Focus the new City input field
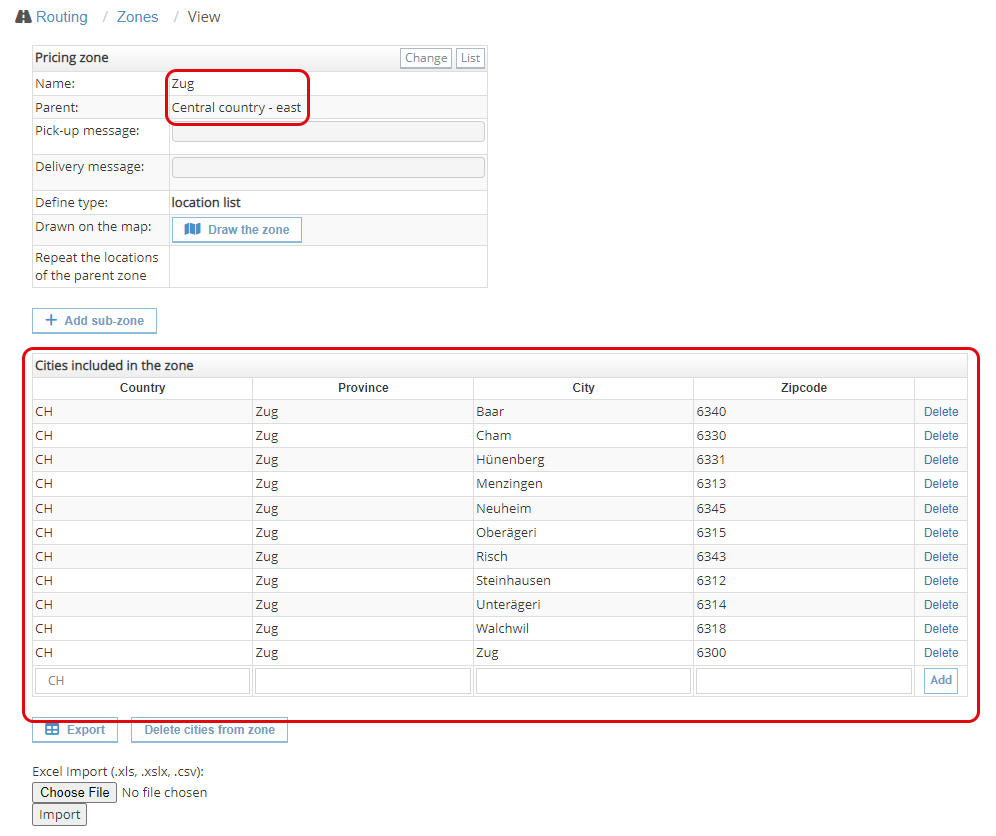The image size is (996, 836). 583,681
